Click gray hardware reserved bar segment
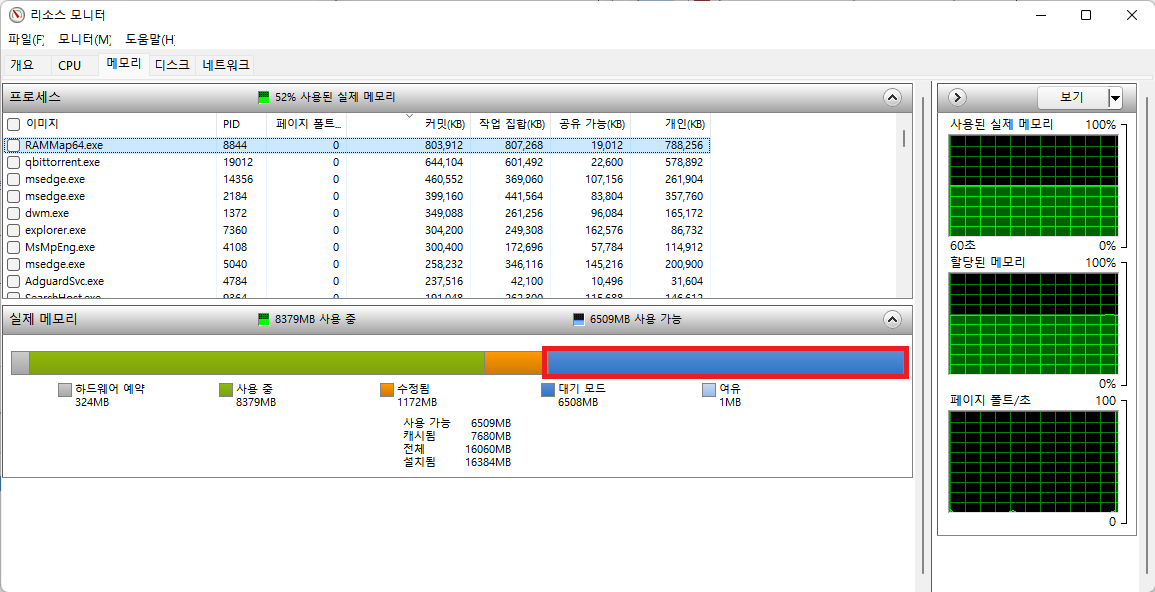The image size is (1155, 592). click(21, 363)
